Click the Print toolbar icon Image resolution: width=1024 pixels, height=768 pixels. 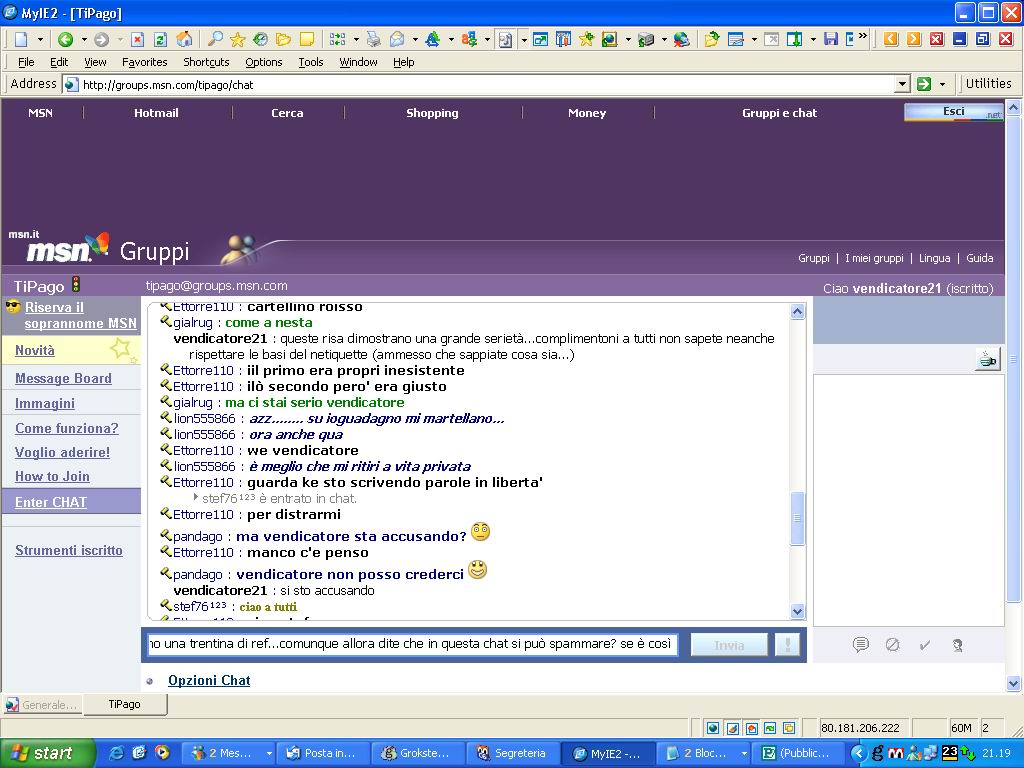click(374, 40)
